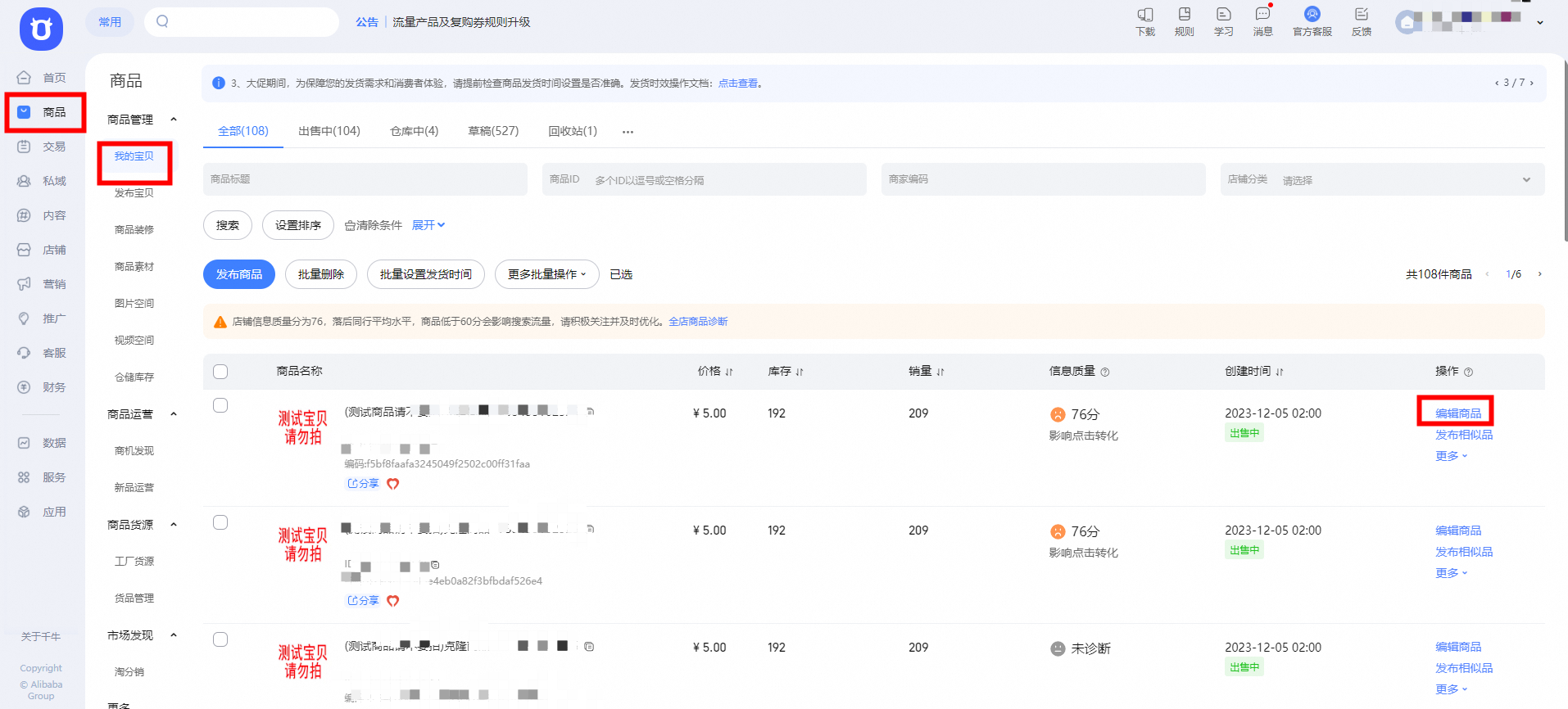This screenshot has width=1568, height=709.
Task: Open 商品装修 in submenu
Action: point(134,230)
